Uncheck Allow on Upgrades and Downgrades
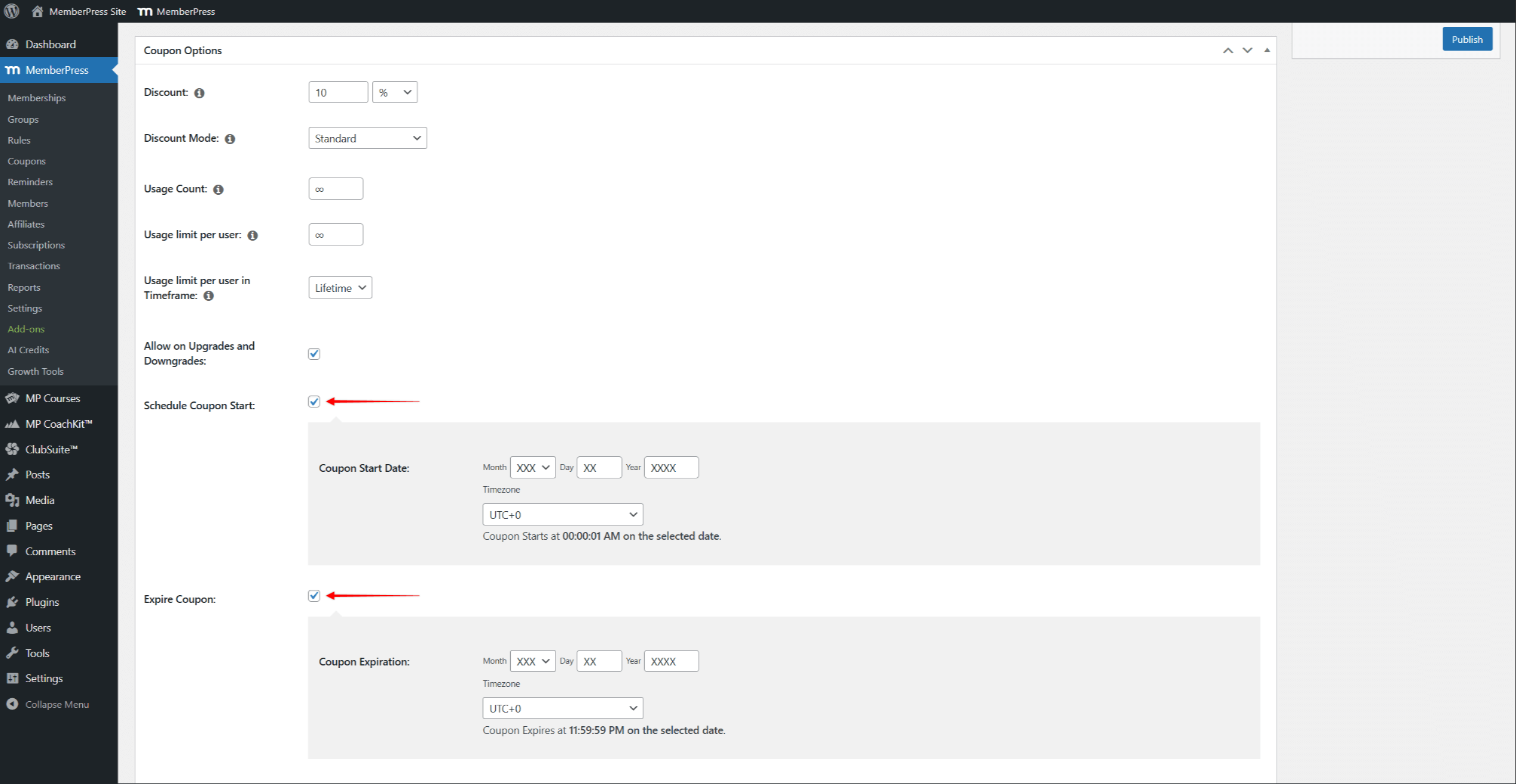 [x=314, y=354]
